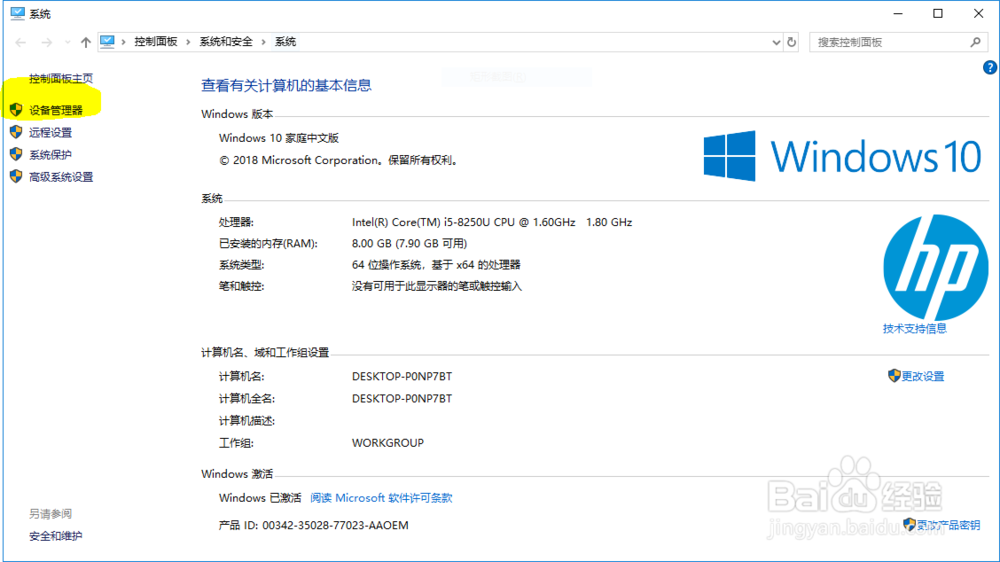Expand chevron before 控制面板 breadcrumb
Viewport: 1000px width, 562px height.
point(124,42)
